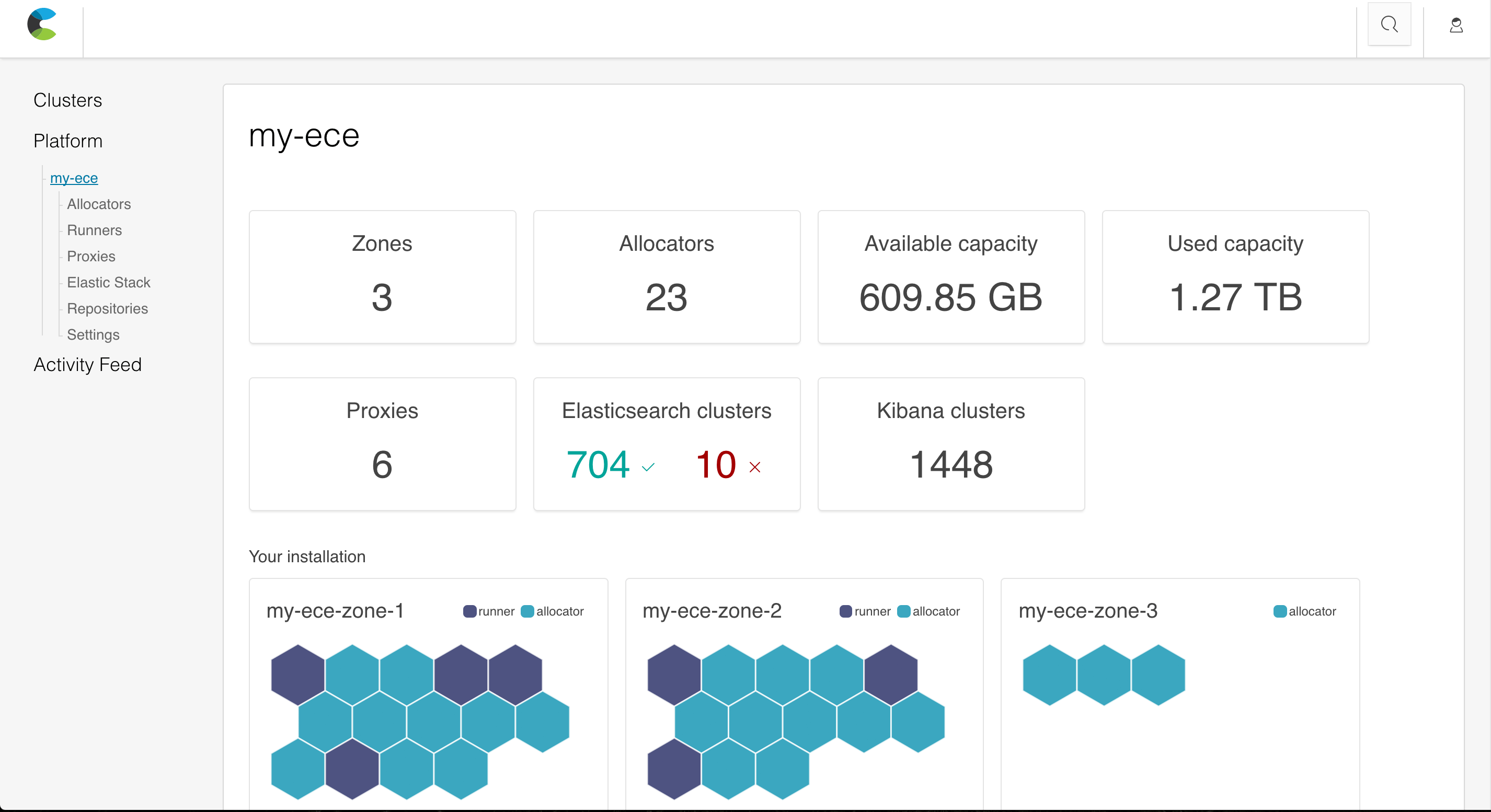The image size is (1491, 812).
Task: Click first runner hexagon in my-ece-zone-2
Action: pos(674,675)
